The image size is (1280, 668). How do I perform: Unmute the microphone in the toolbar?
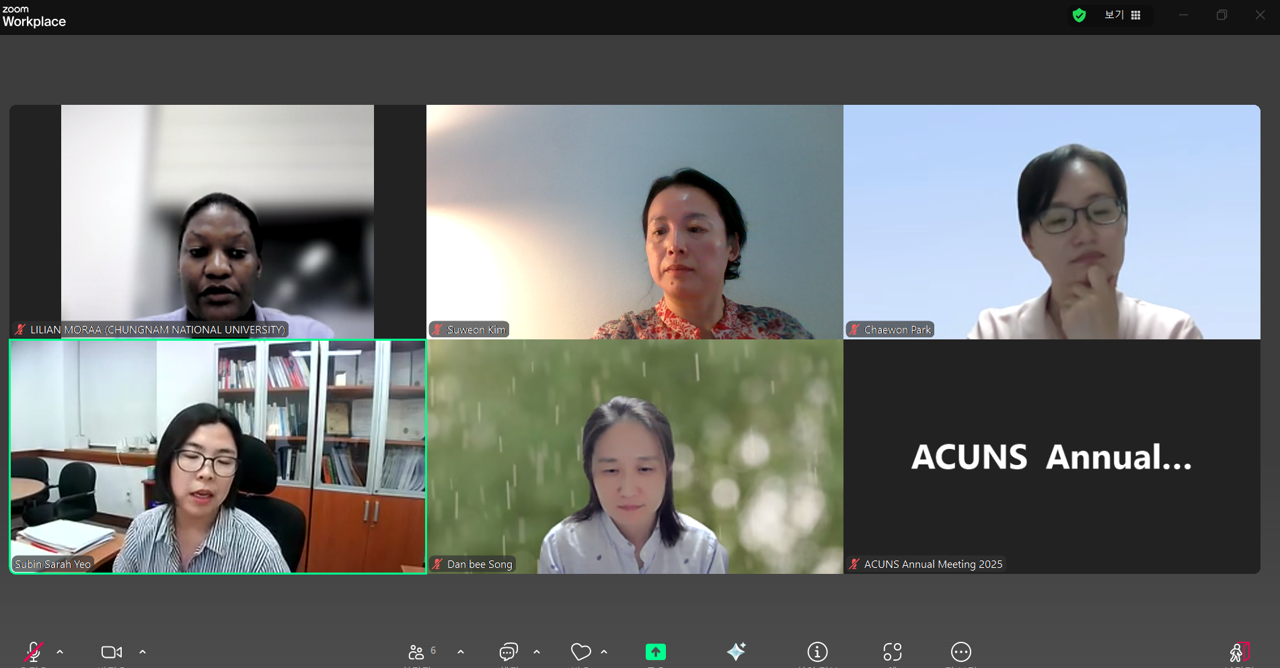point(34,652)
